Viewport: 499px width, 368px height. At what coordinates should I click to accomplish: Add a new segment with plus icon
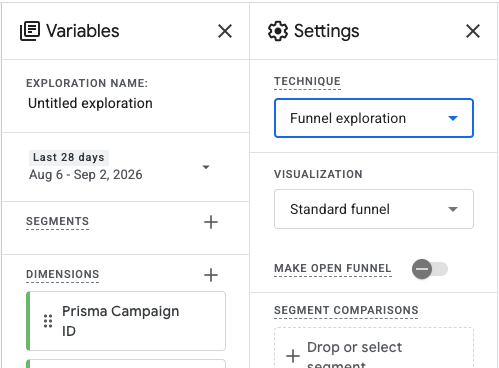click(x=211, y=222)
